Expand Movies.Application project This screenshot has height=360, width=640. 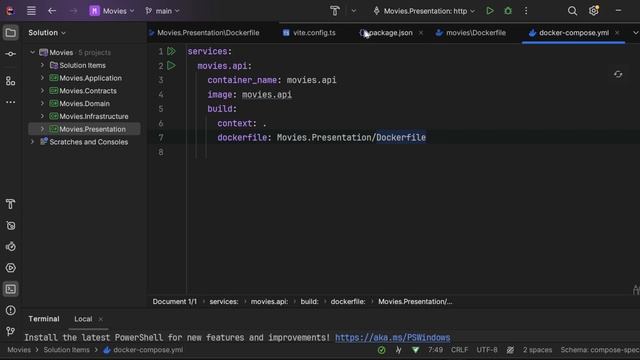[42, 78]
